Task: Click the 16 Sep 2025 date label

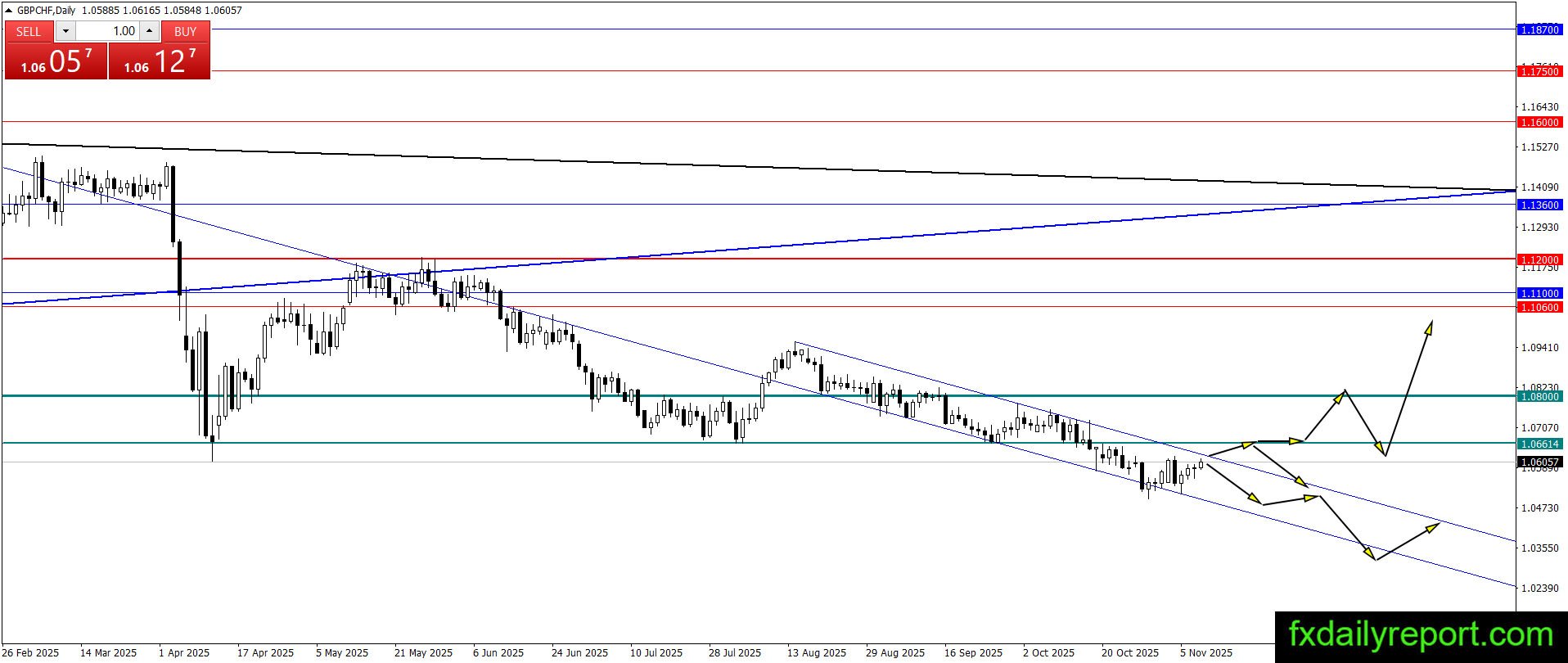Action: click(973, 653)
